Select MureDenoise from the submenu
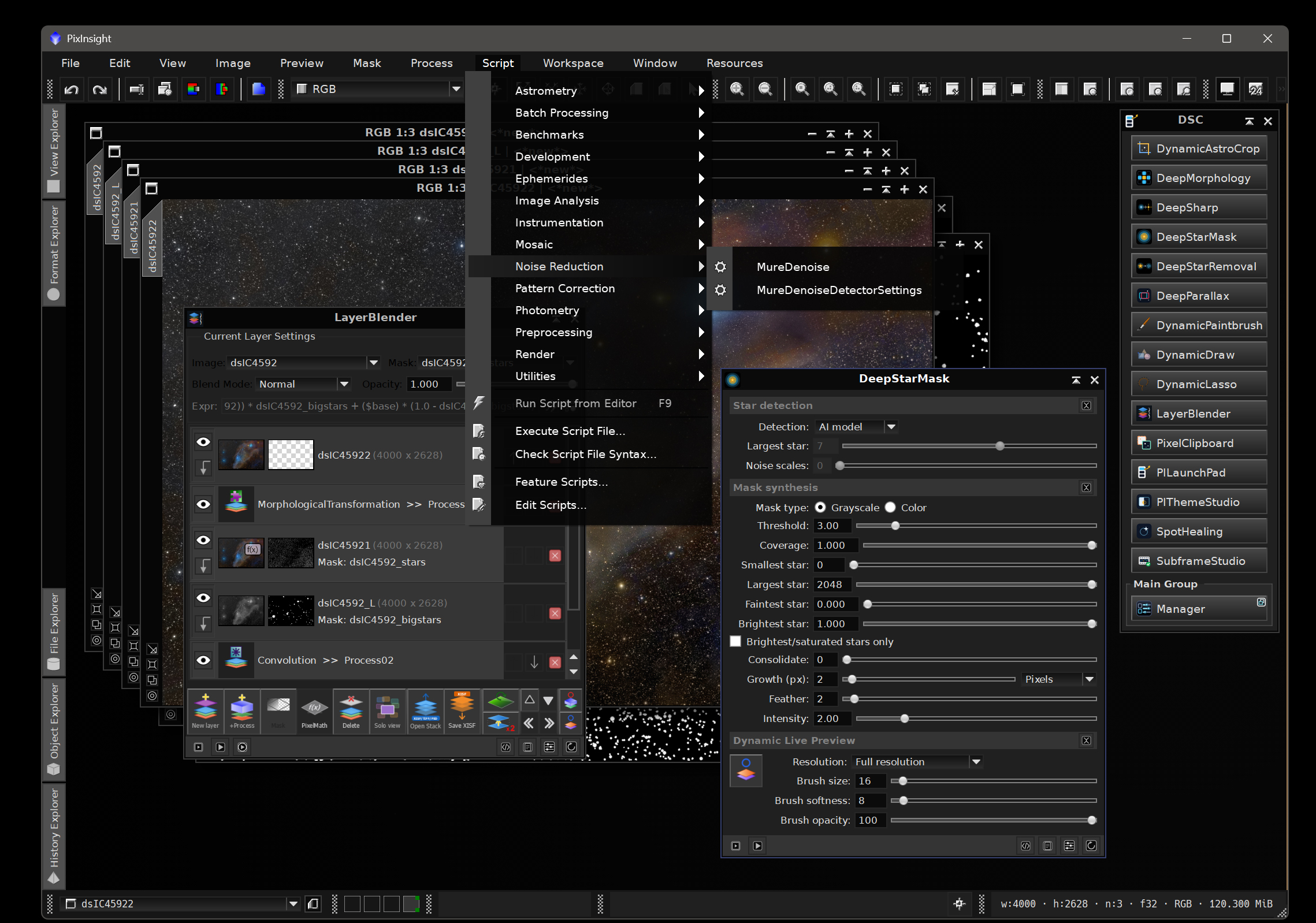The image size is (1316, 923). coord(793,267)
